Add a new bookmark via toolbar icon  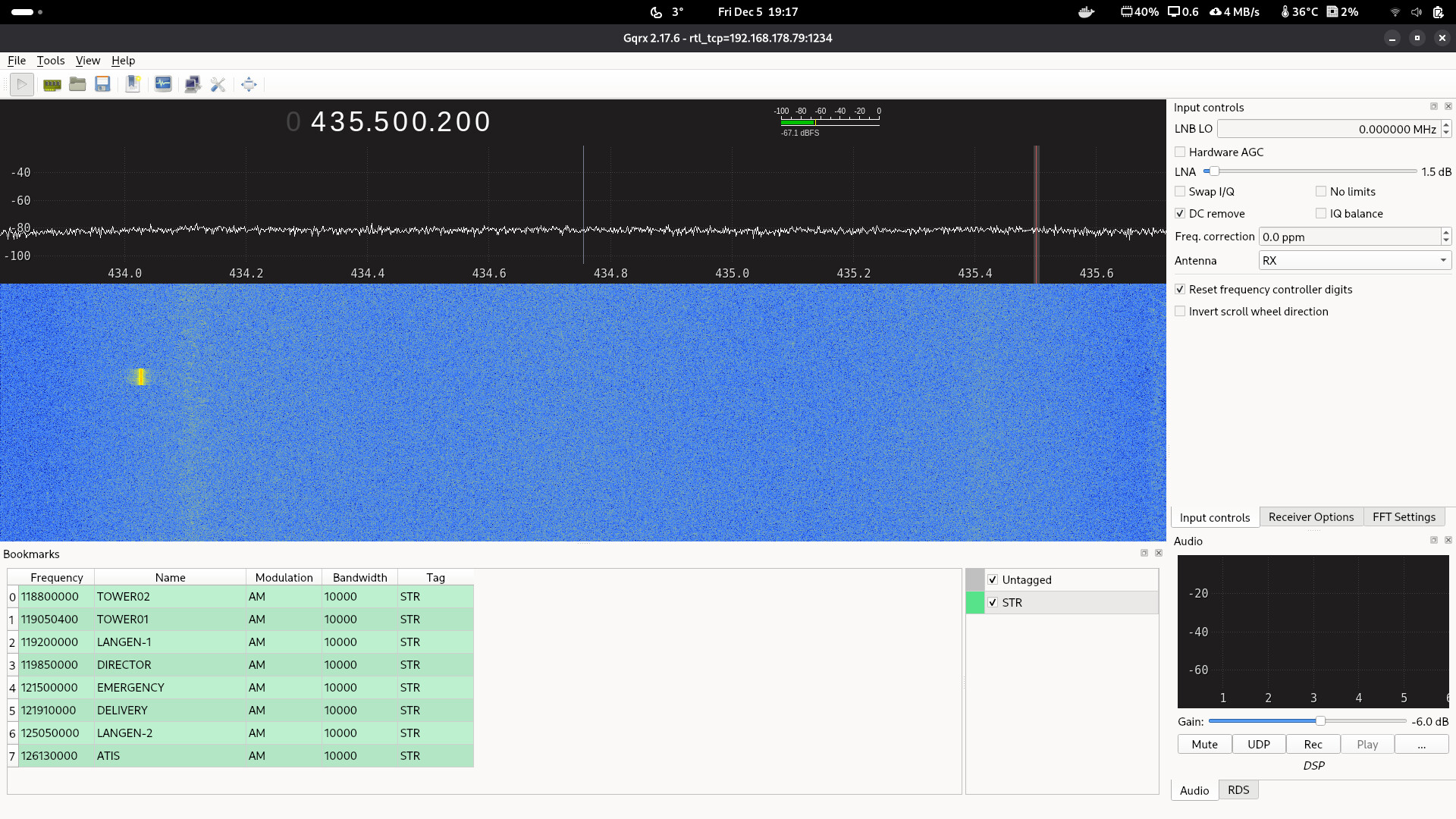click(133, 84)
